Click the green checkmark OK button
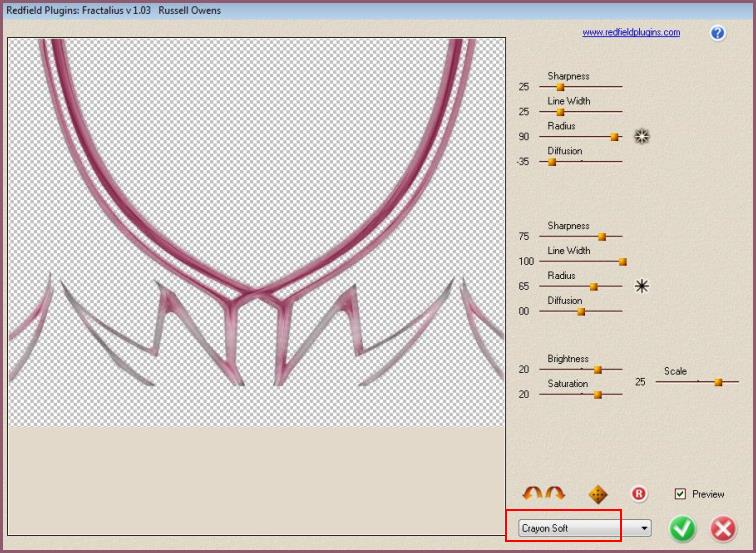The image size is (756, 553). point(683,528)
